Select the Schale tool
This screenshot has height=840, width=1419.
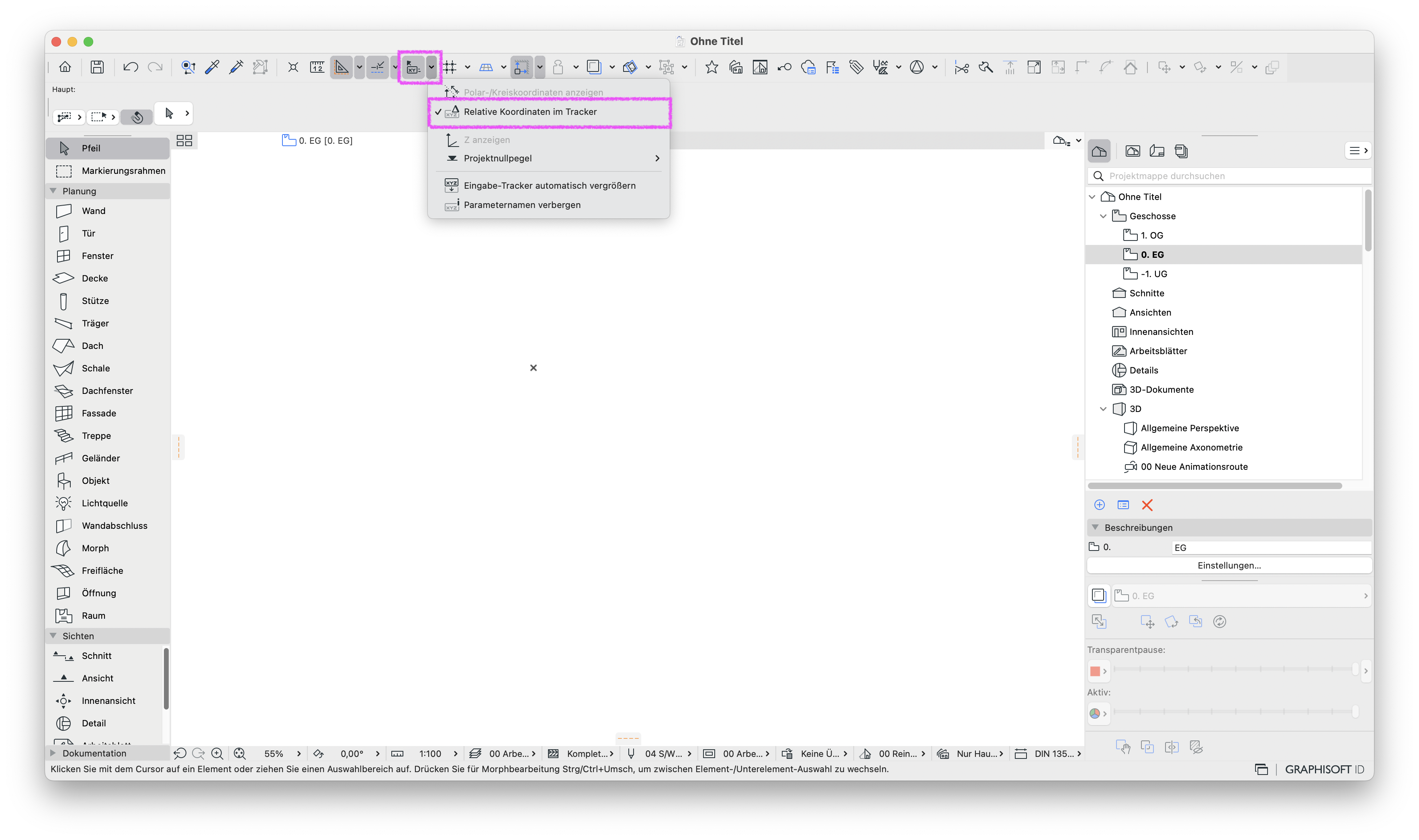click(108, 369)
